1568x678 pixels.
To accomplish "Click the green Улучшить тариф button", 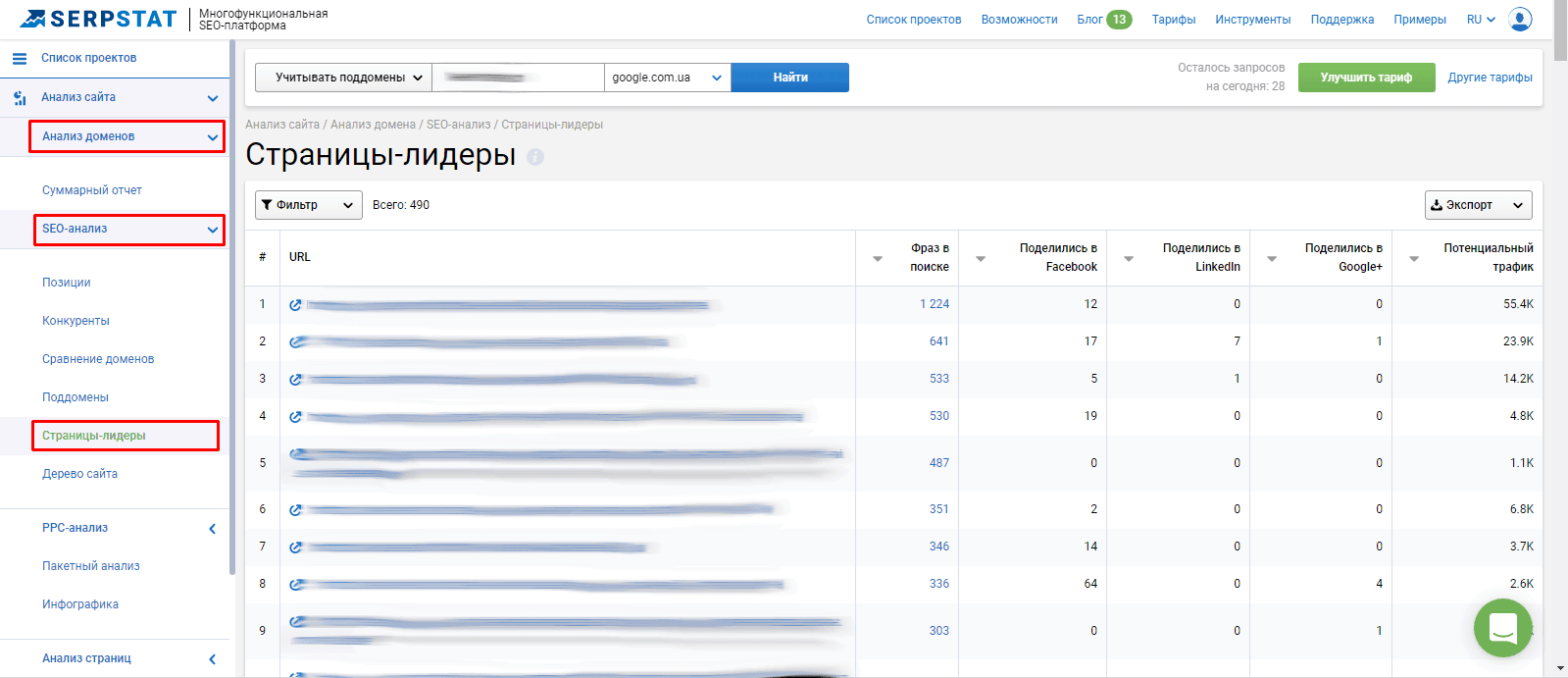I will coord(1366,78).
